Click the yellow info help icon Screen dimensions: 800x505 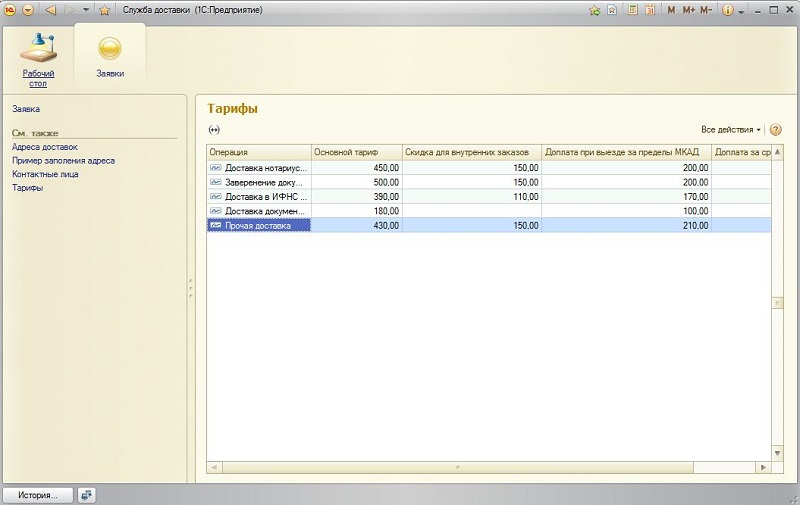[728, 9]
